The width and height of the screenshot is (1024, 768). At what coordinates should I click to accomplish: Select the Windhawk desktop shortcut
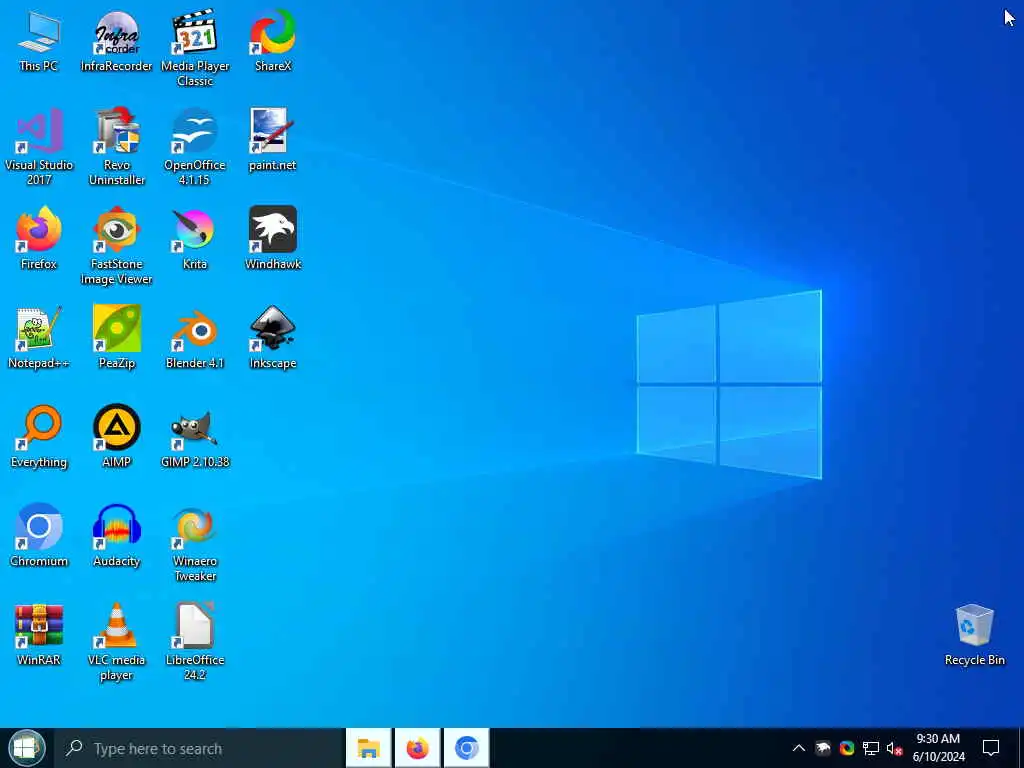pyautogui.click(x=273, y=239)
